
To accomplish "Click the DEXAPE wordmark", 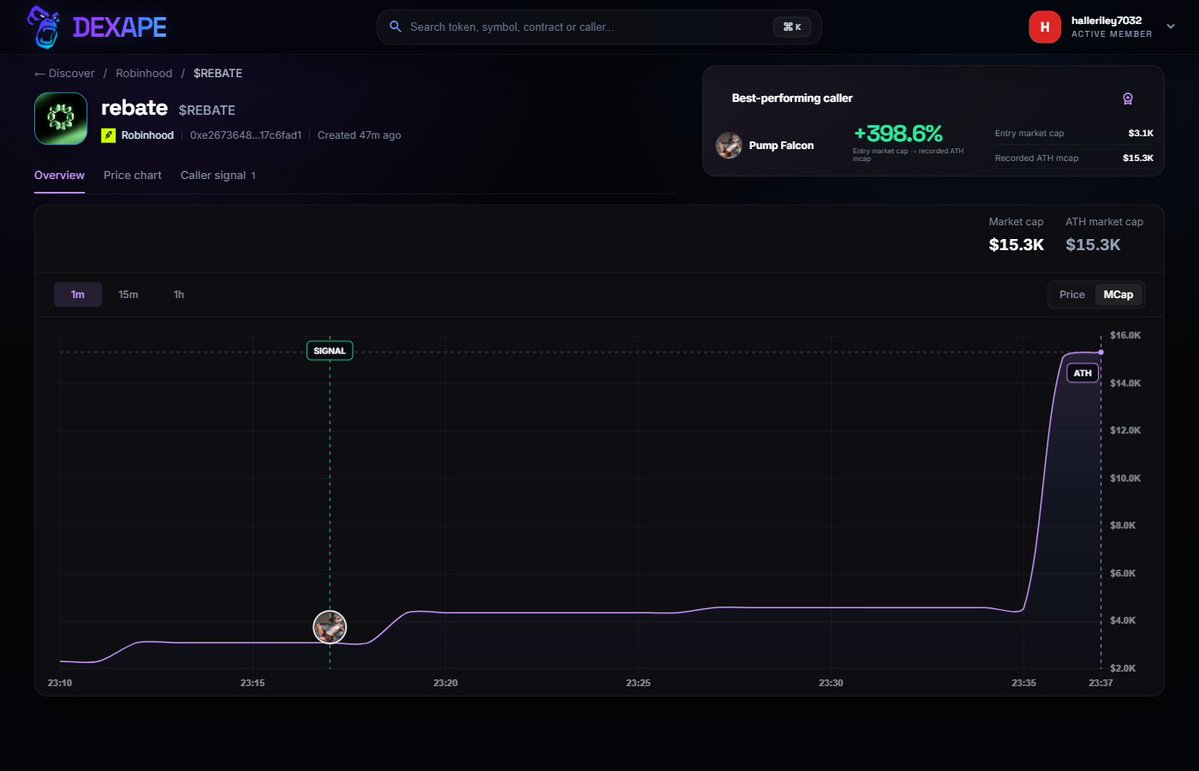I will click(x=119, y=28).
